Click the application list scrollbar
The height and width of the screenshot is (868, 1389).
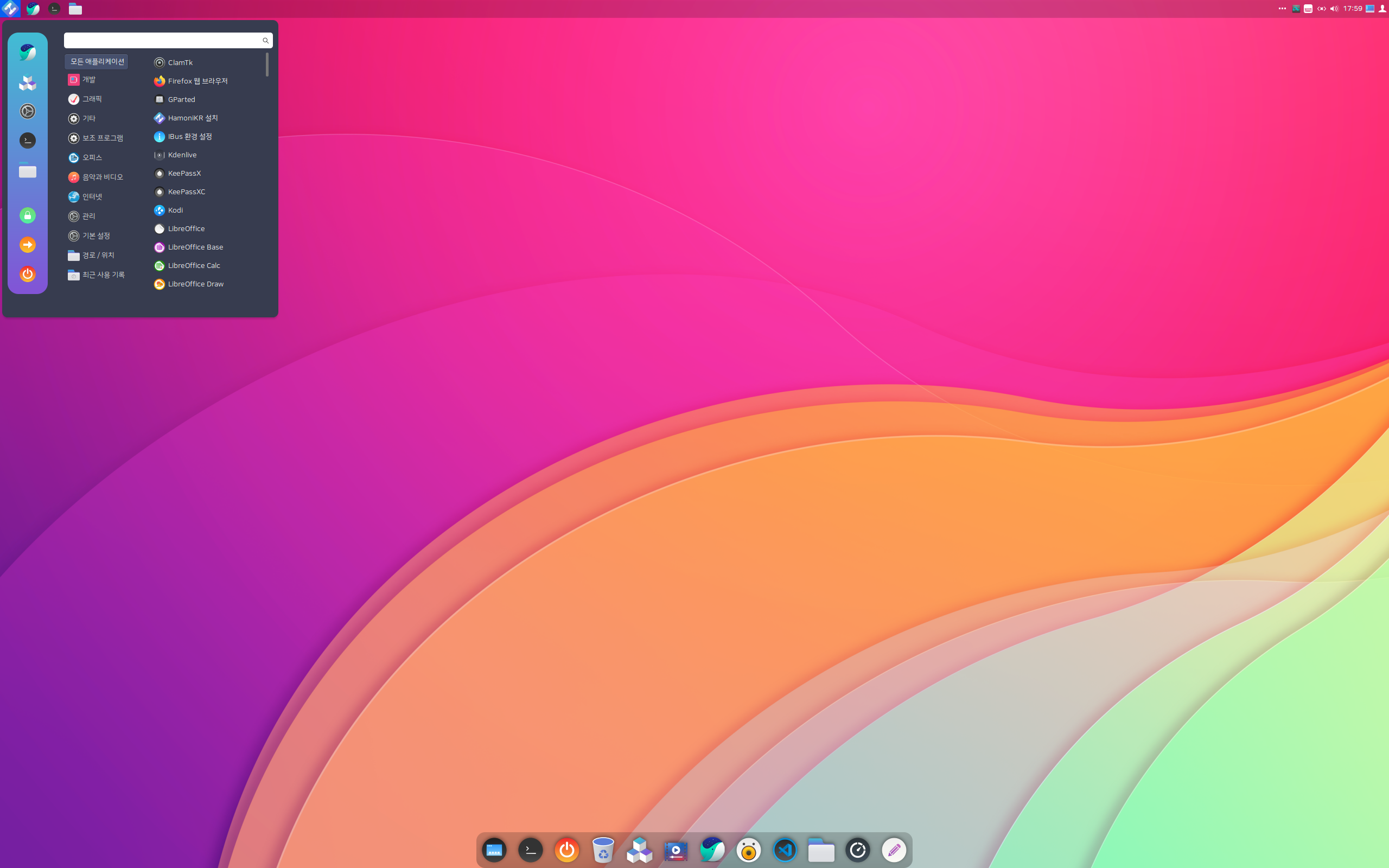(x=267, y=65)
